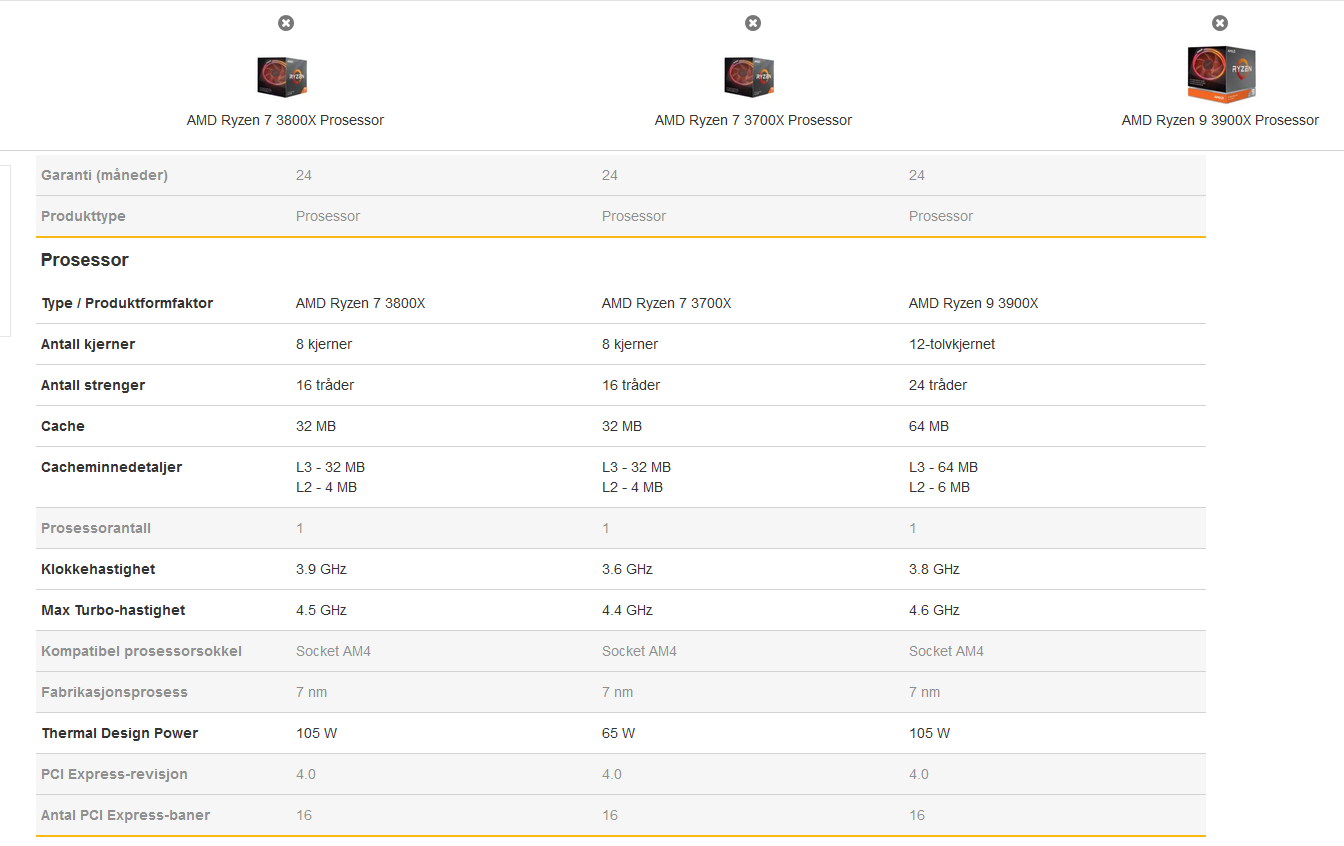This screenshot has width=1344, height=846.
Task: Click the 4.4 GHz turbo value
Action: pos(627,610)
